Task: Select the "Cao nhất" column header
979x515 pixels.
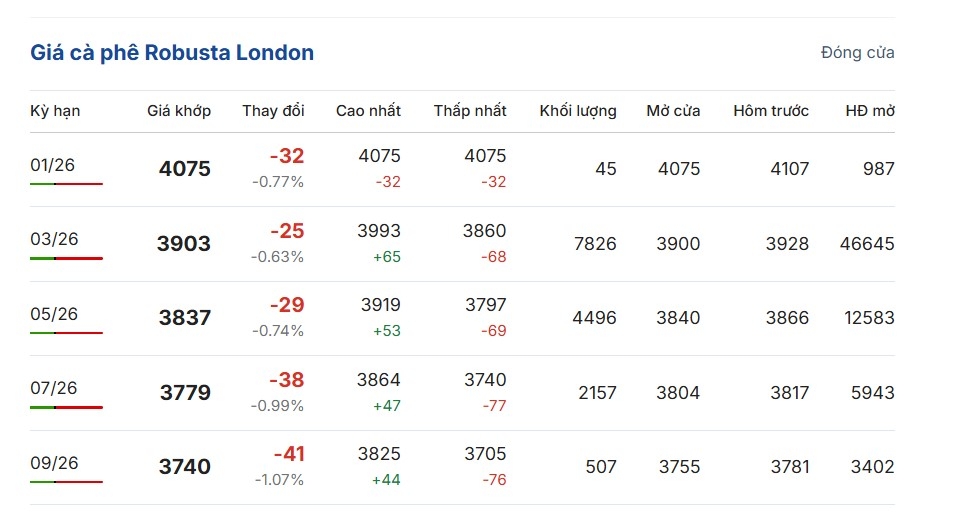Action: pyautogui.click(x=368, y=111)
